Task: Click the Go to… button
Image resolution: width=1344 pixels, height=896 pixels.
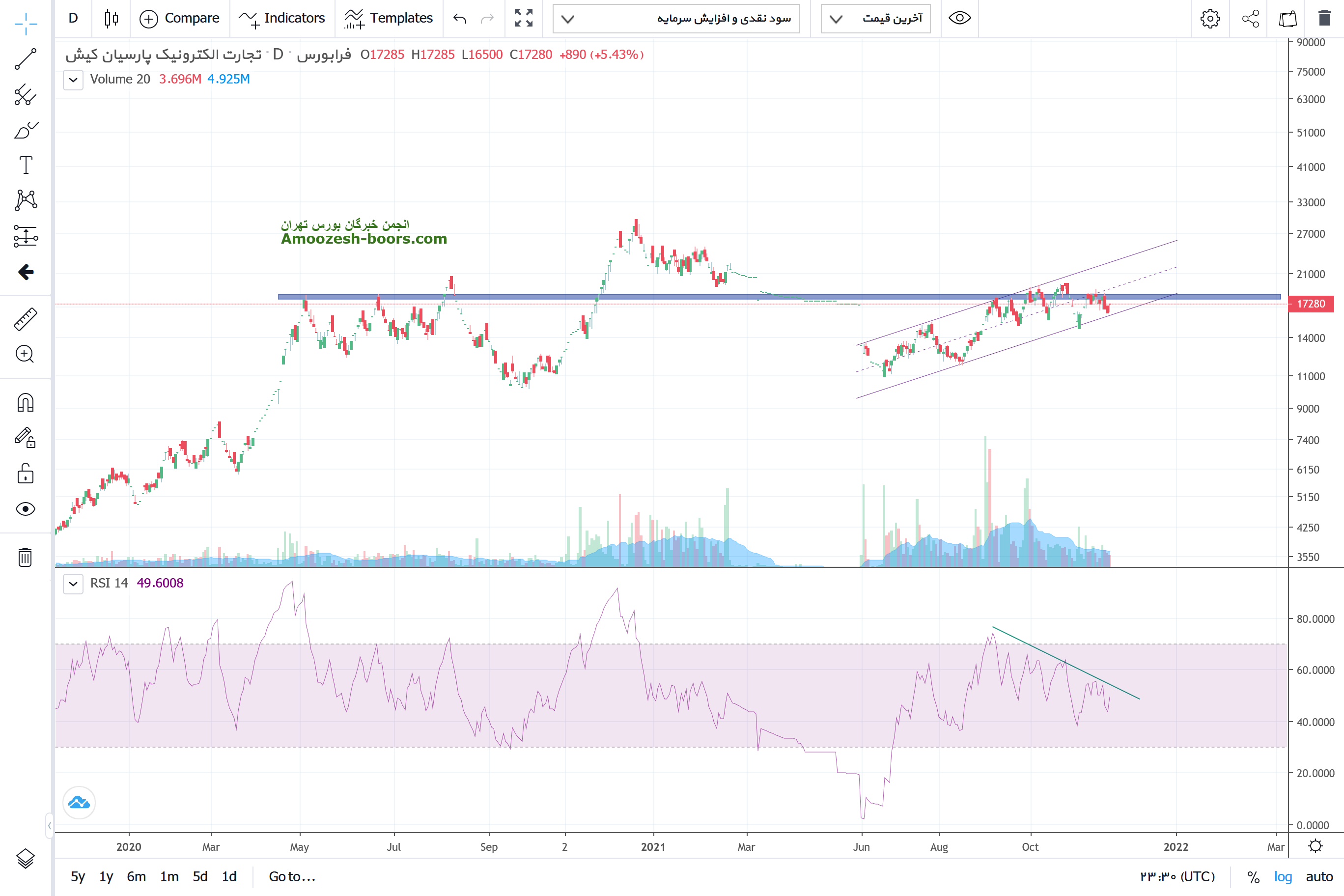Action: tap(292, 876)
